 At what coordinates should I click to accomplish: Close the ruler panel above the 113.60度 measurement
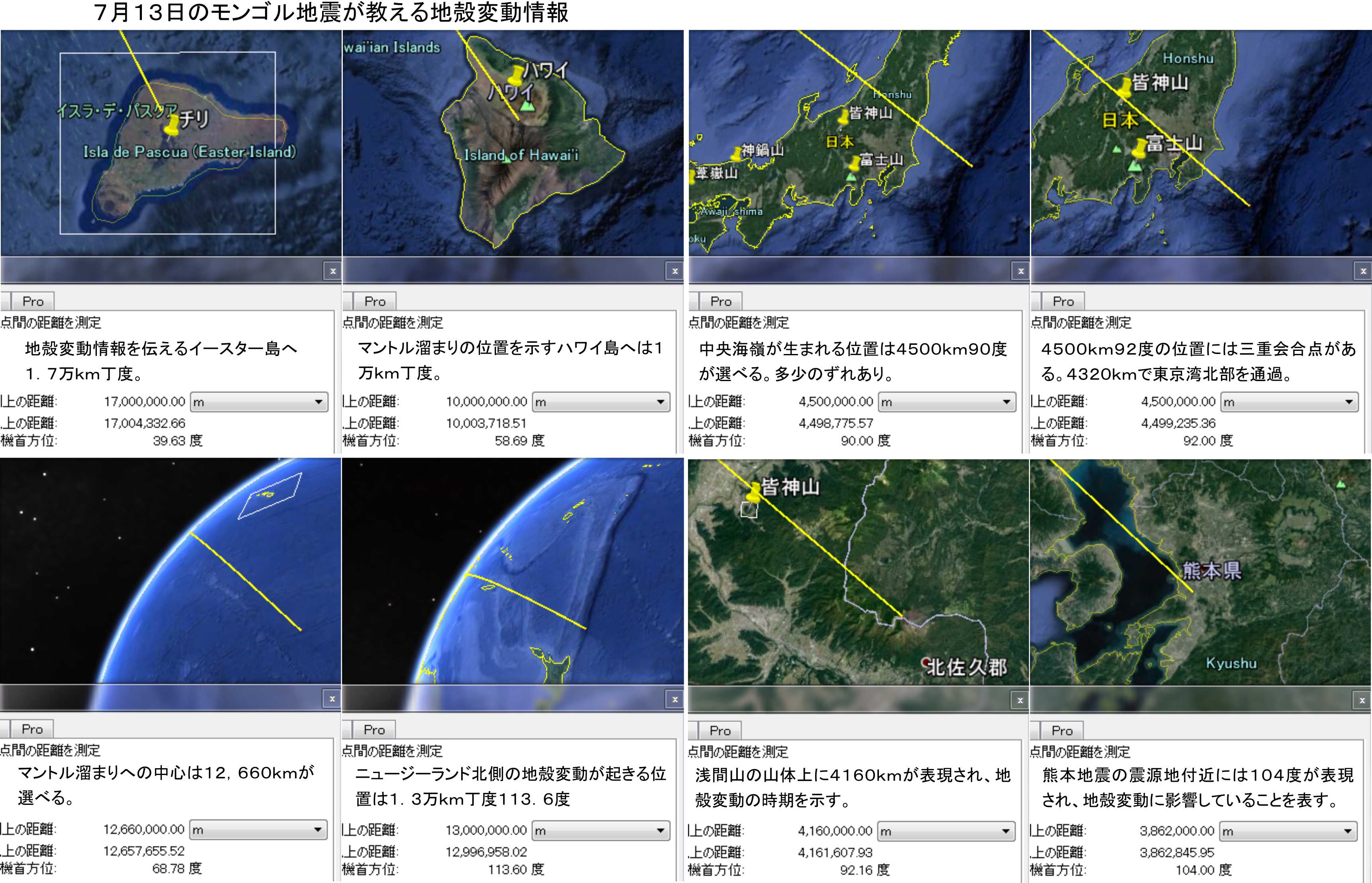(675, 699)
